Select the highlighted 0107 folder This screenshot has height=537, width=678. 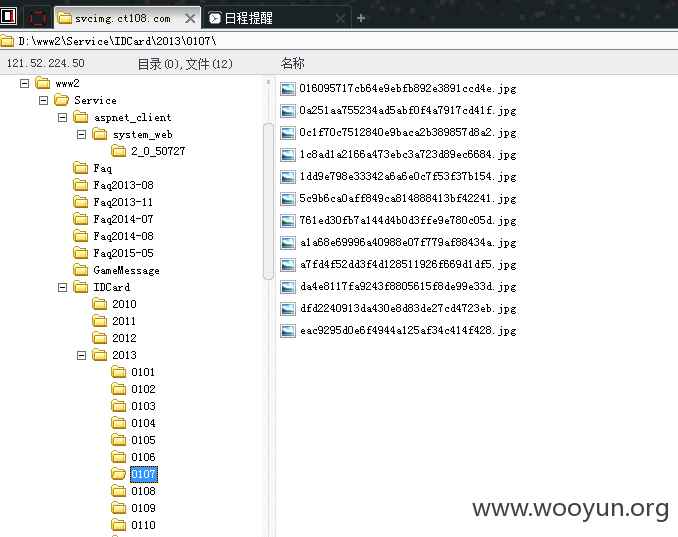(144, 474)
